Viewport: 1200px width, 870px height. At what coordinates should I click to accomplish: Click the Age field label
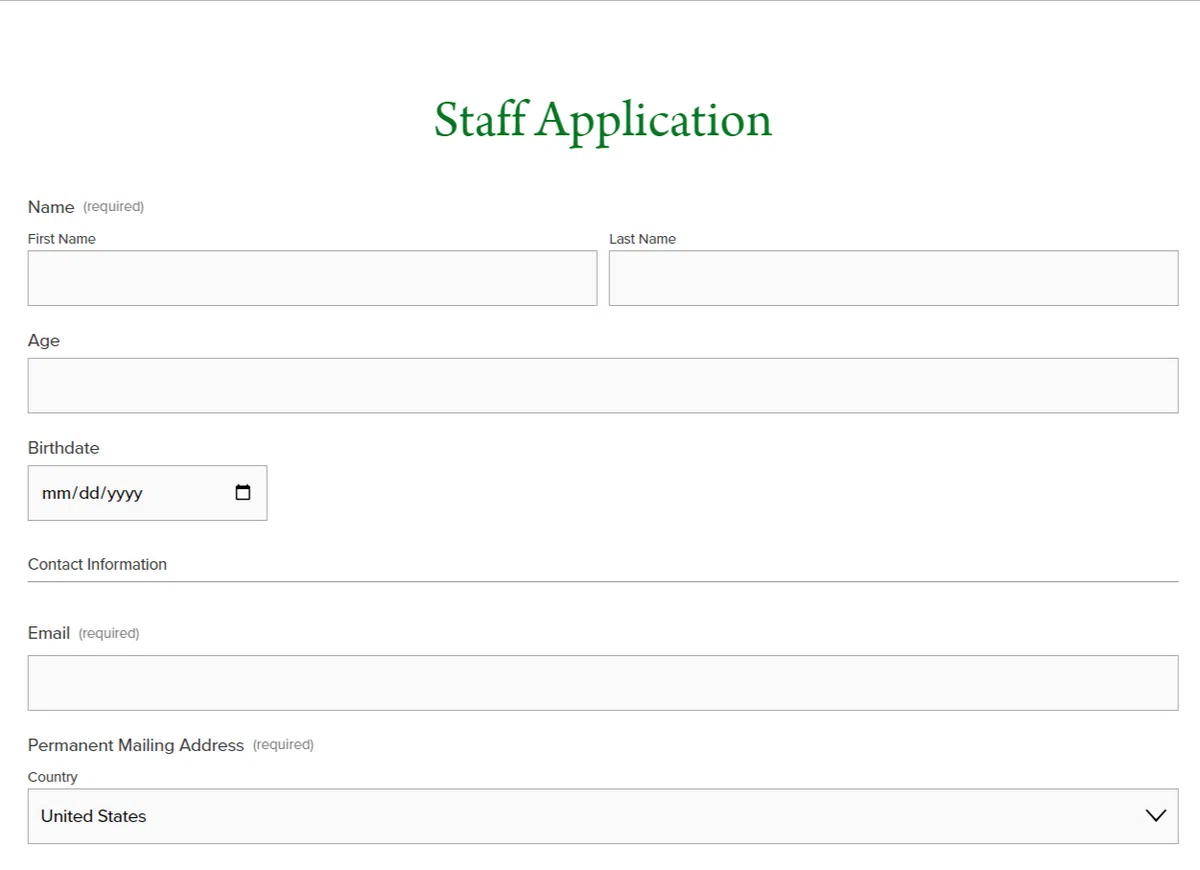pos(44,341)
